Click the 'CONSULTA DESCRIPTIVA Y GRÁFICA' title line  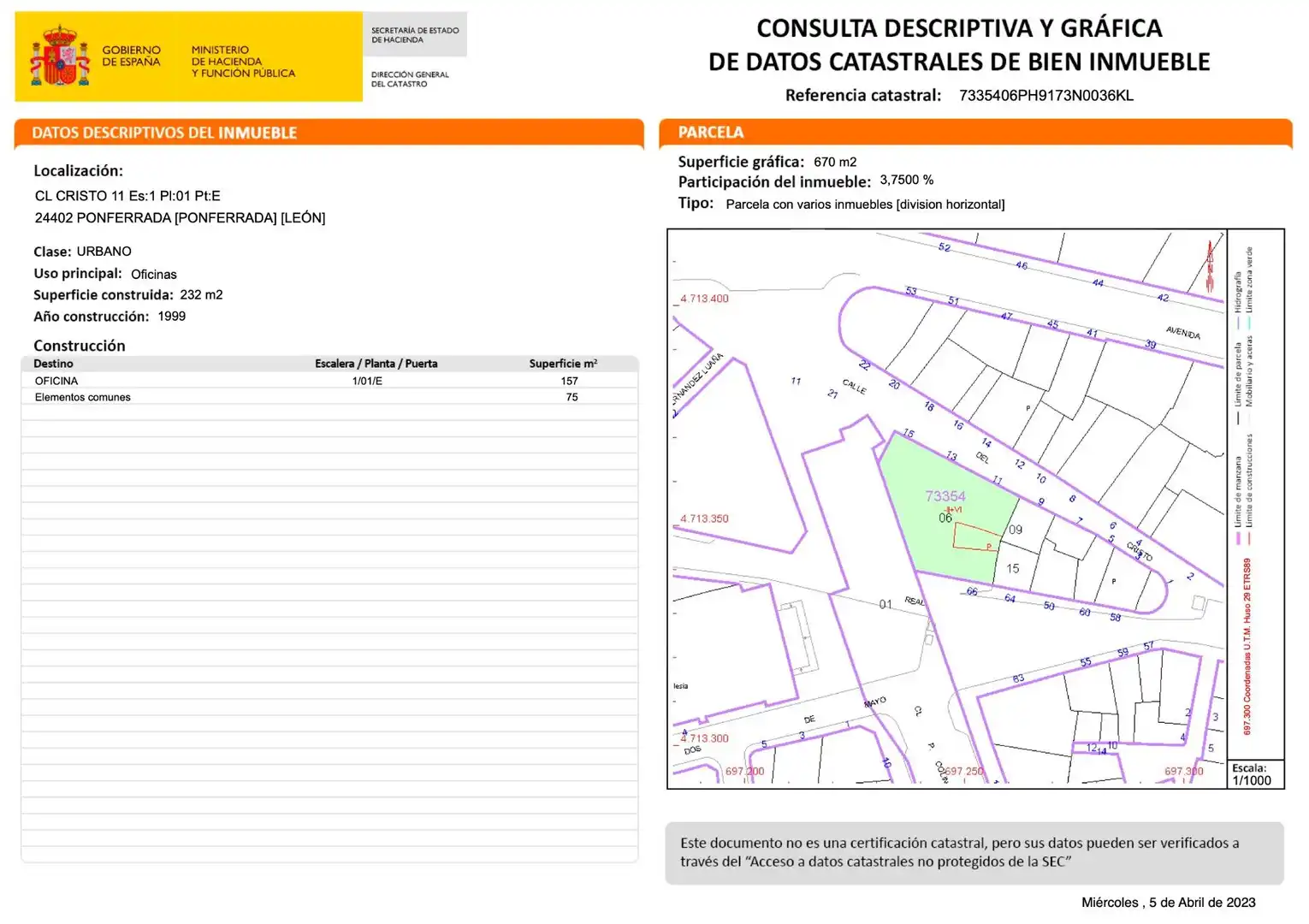959,28
